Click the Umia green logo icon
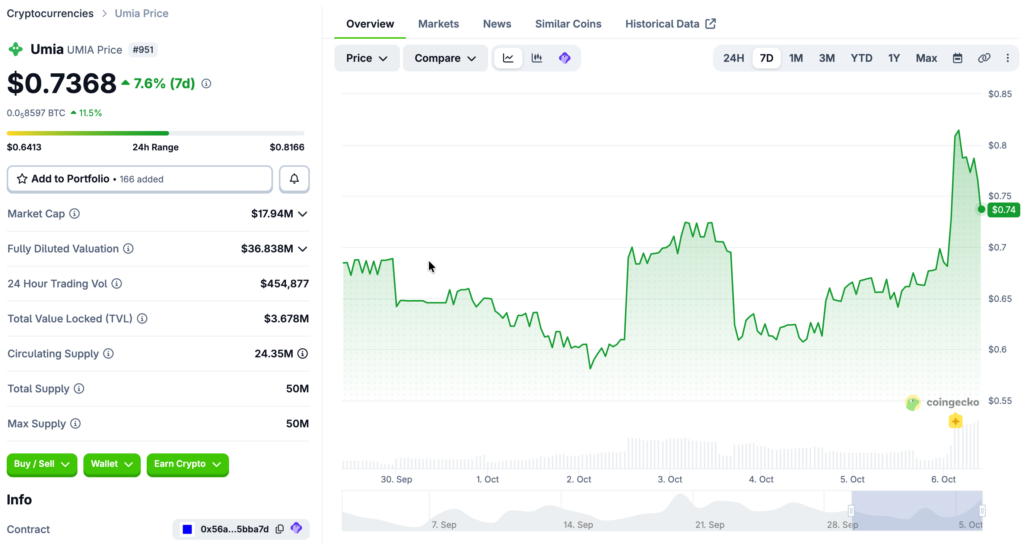This screenshot has width=1024, height=545. pos(16,50)
